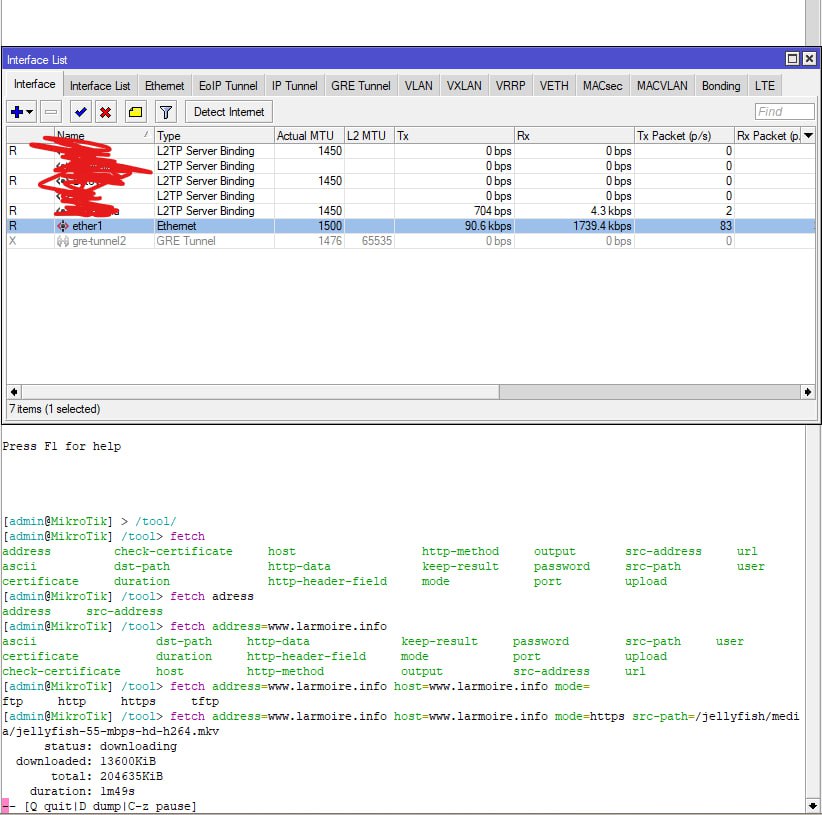This screenshot has width=822, height=815.
Task: Click the horizontal scrollbar thumb of the table
Action: point(260,392)
